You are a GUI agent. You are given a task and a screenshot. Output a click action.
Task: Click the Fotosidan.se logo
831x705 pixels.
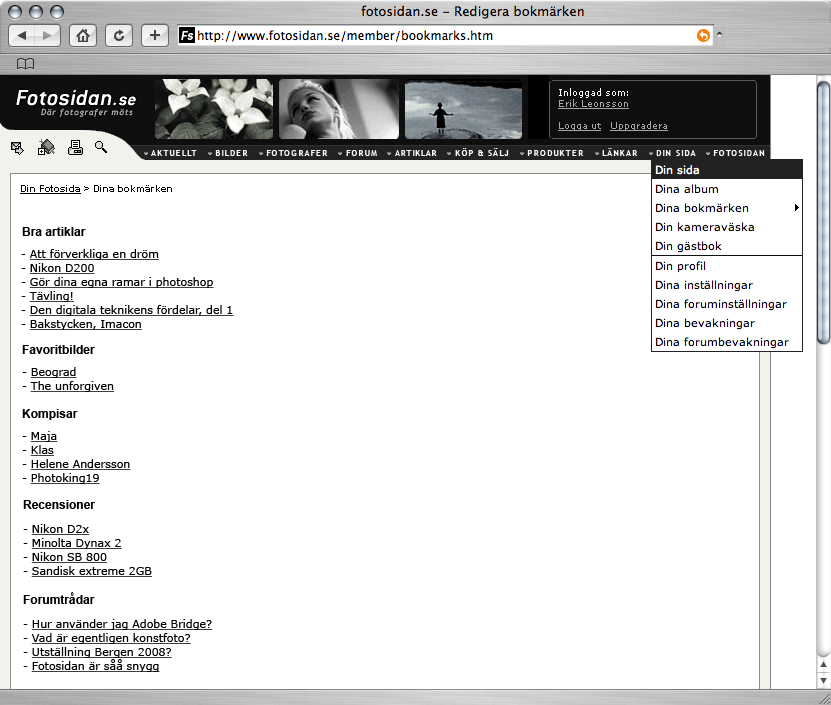pyautogui.click(x=75, y=102)
